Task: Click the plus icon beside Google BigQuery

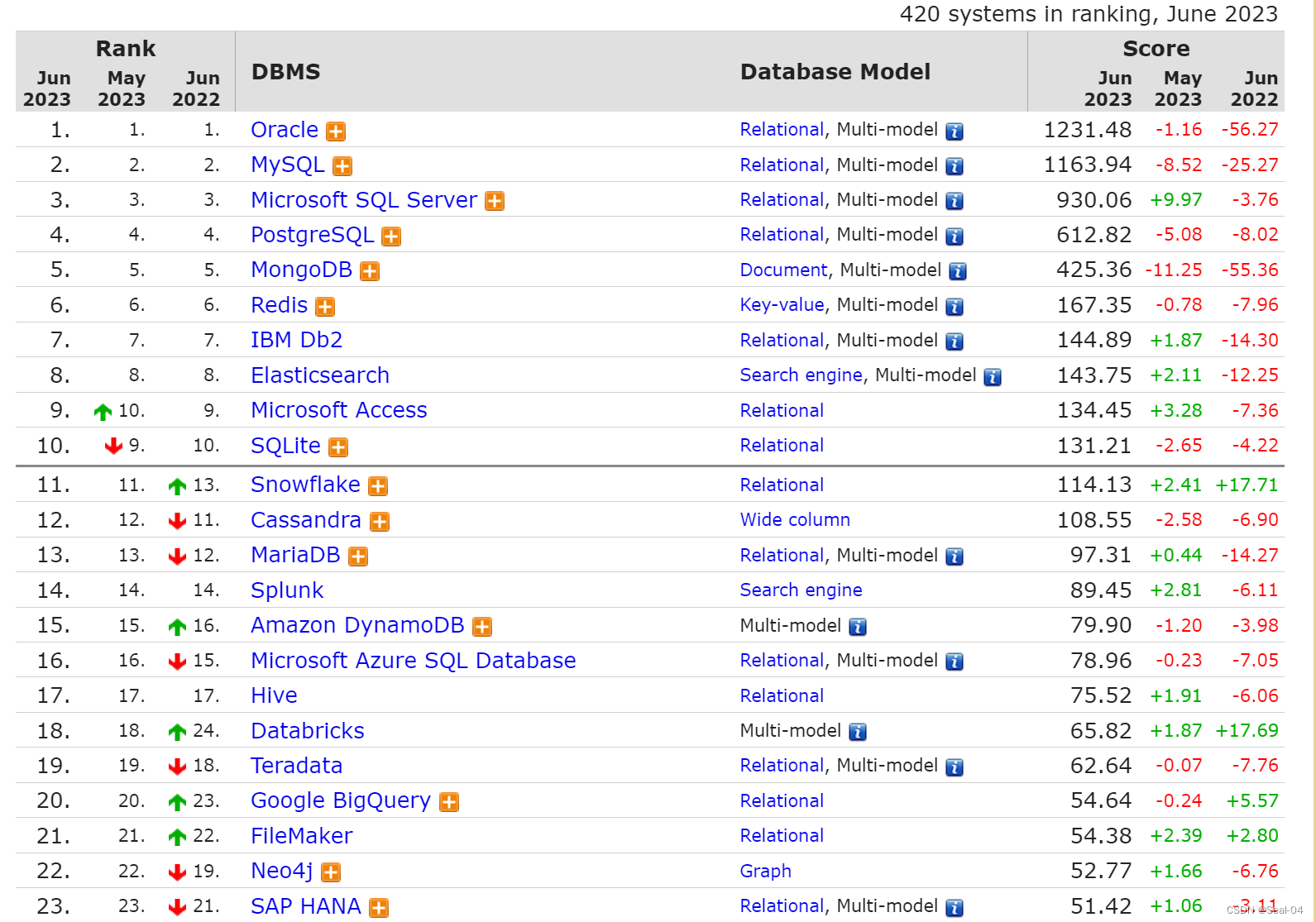Action: pos(449,802)
